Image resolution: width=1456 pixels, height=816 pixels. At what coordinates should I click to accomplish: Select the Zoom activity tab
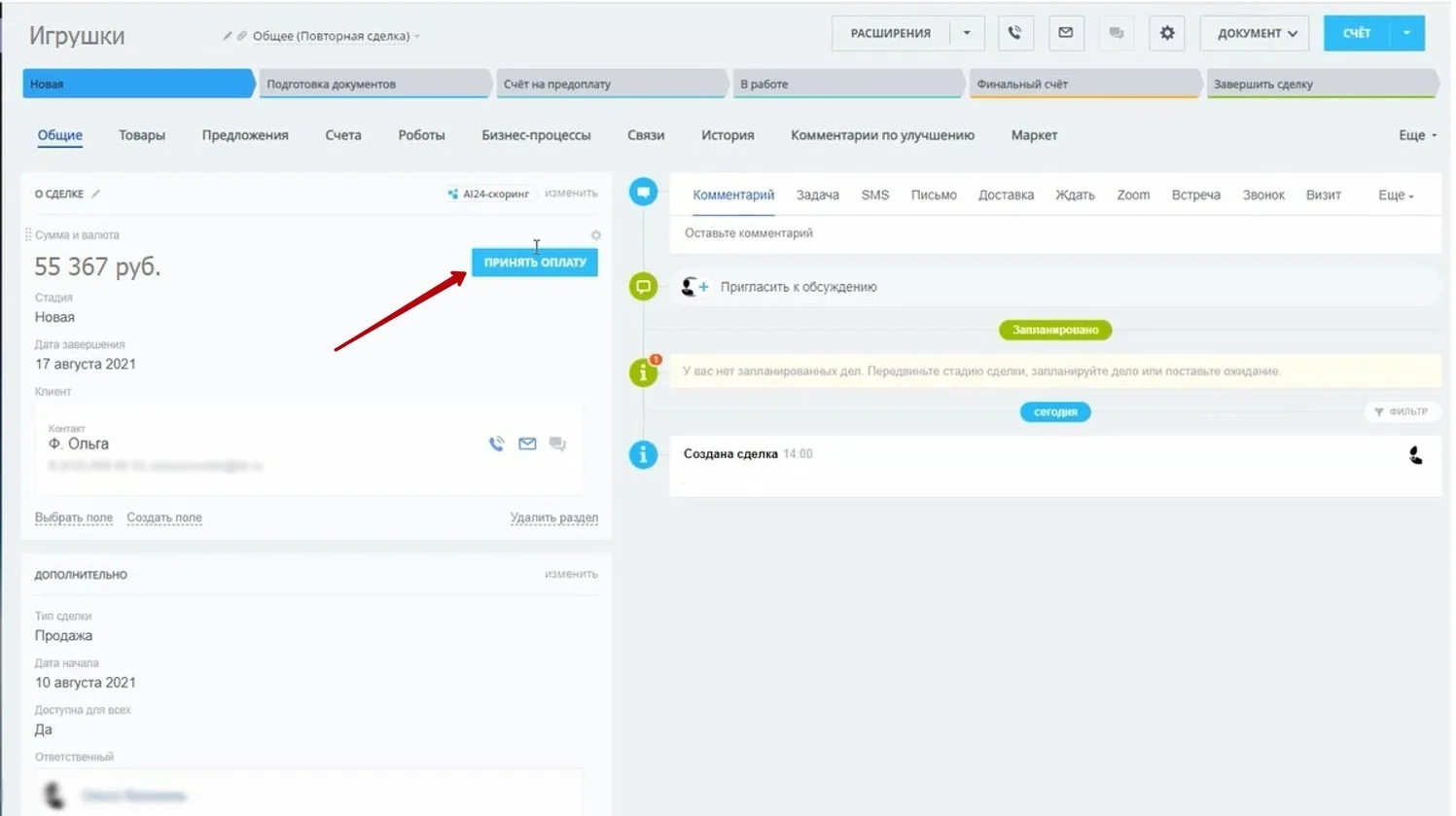1133,195
